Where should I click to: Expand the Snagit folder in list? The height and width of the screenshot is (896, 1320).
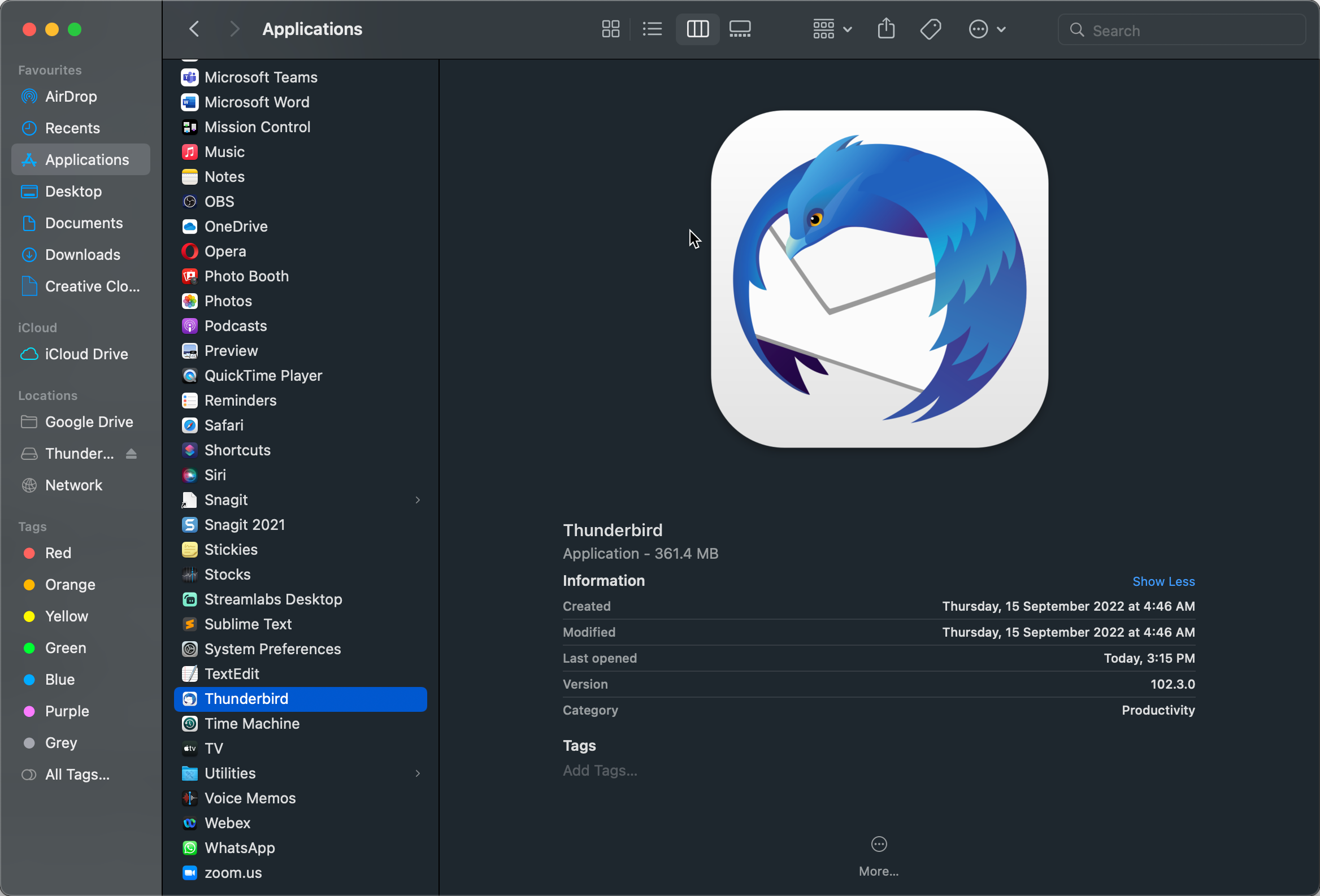[x=418, y=500]
